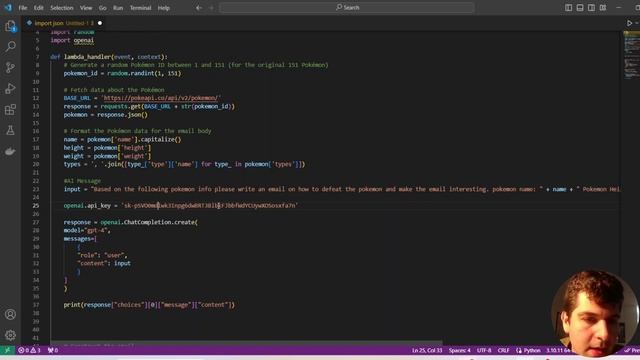Click the remote window indicator in the status bar

pyautogui.click(x=7, y=350)
